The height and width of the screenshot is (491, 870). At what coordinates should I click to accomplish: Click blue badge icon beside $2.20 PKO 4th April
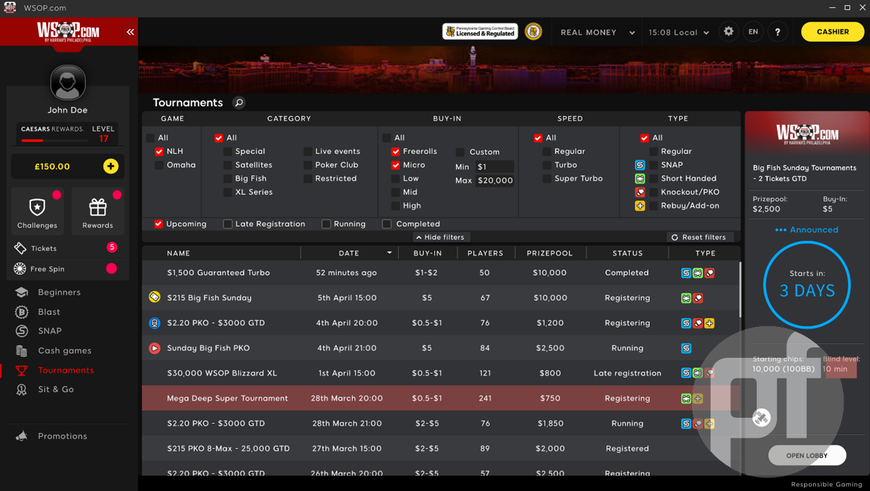point(154,323)
